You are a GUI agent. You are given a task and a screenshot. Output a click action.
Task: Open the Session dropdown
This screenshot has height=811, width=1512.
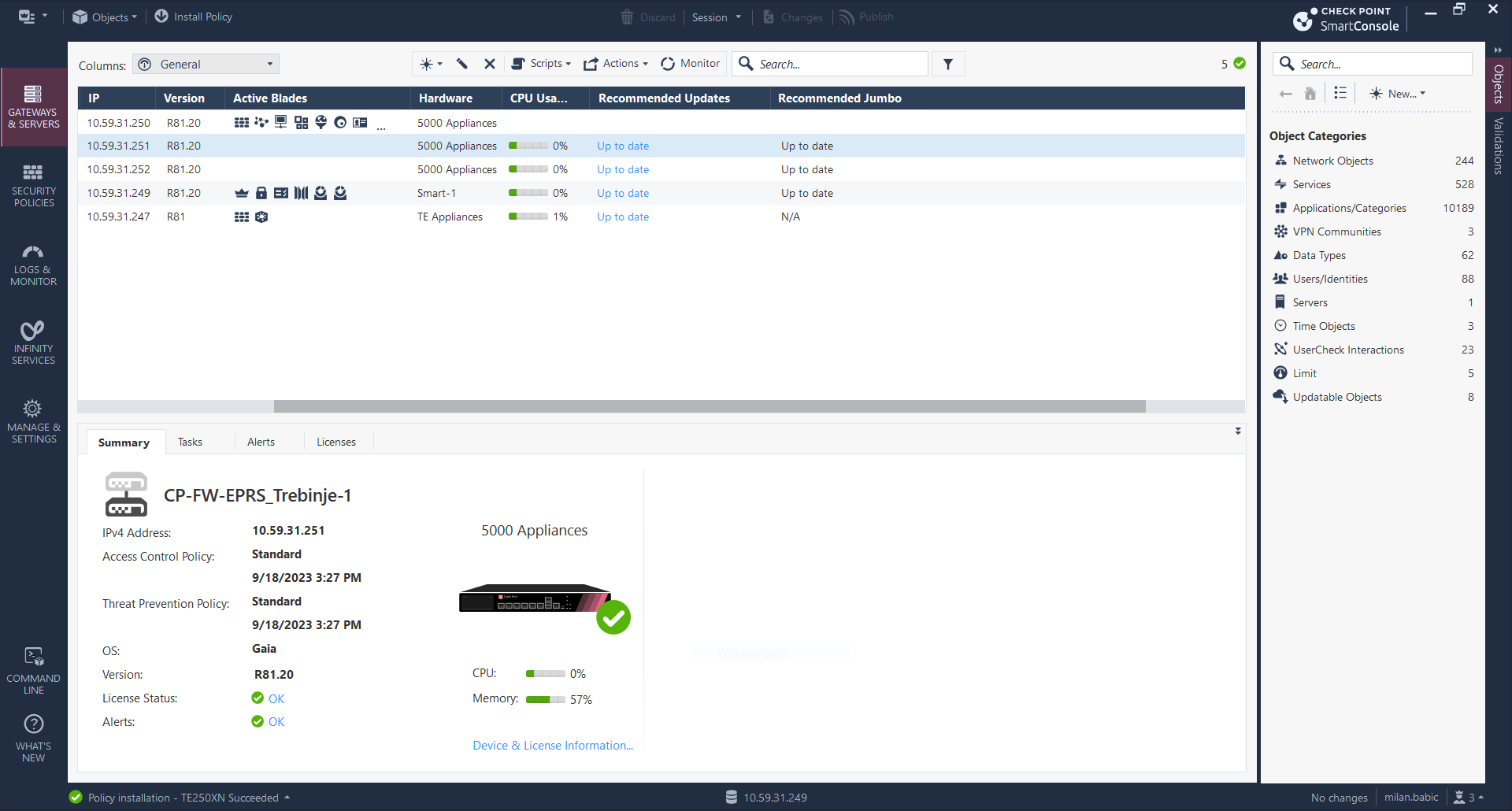(717, 17)
